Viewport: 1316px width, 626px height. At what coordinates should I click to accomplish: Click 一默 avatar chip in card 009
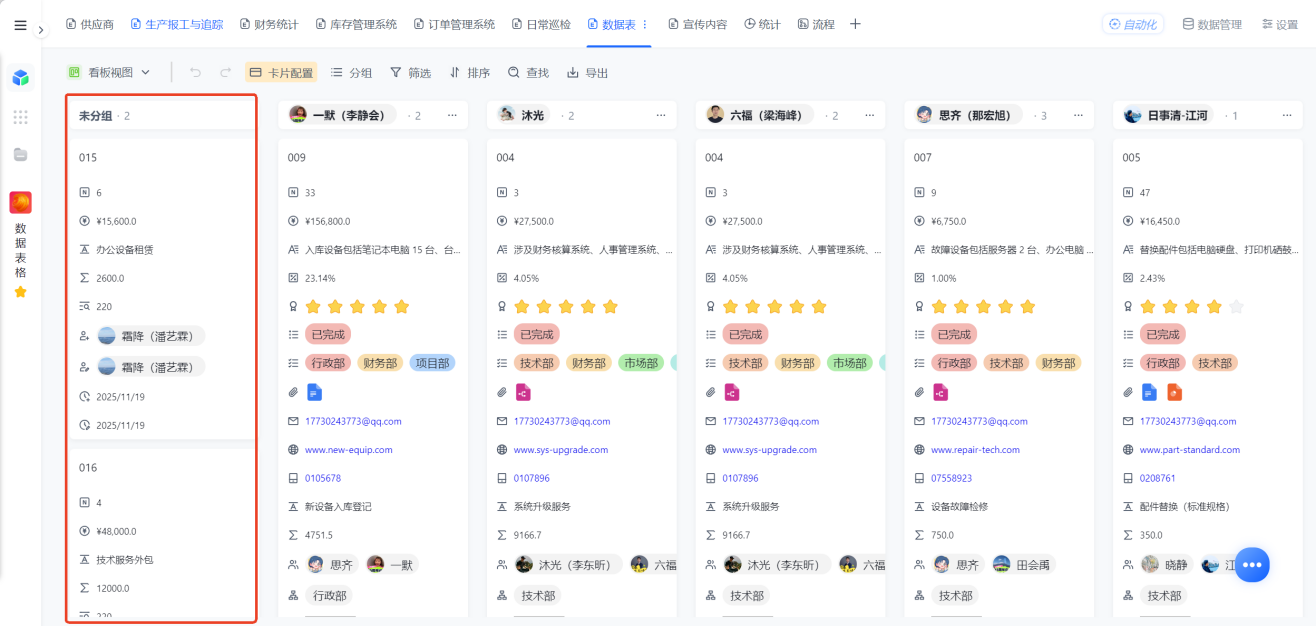pos(391,564)
